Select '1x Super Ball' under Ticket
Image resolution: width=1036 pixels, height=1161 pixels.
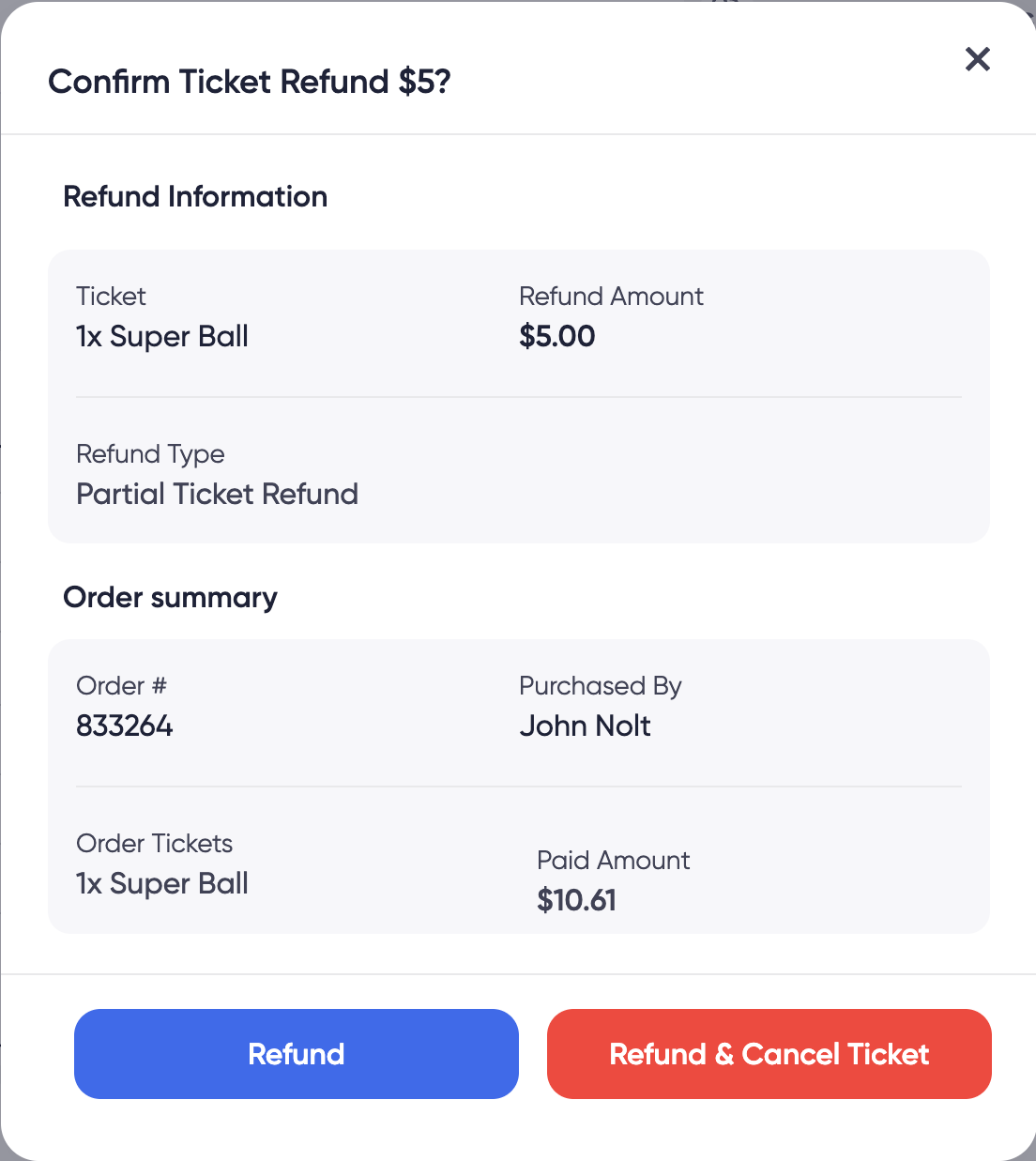(162, 336)
